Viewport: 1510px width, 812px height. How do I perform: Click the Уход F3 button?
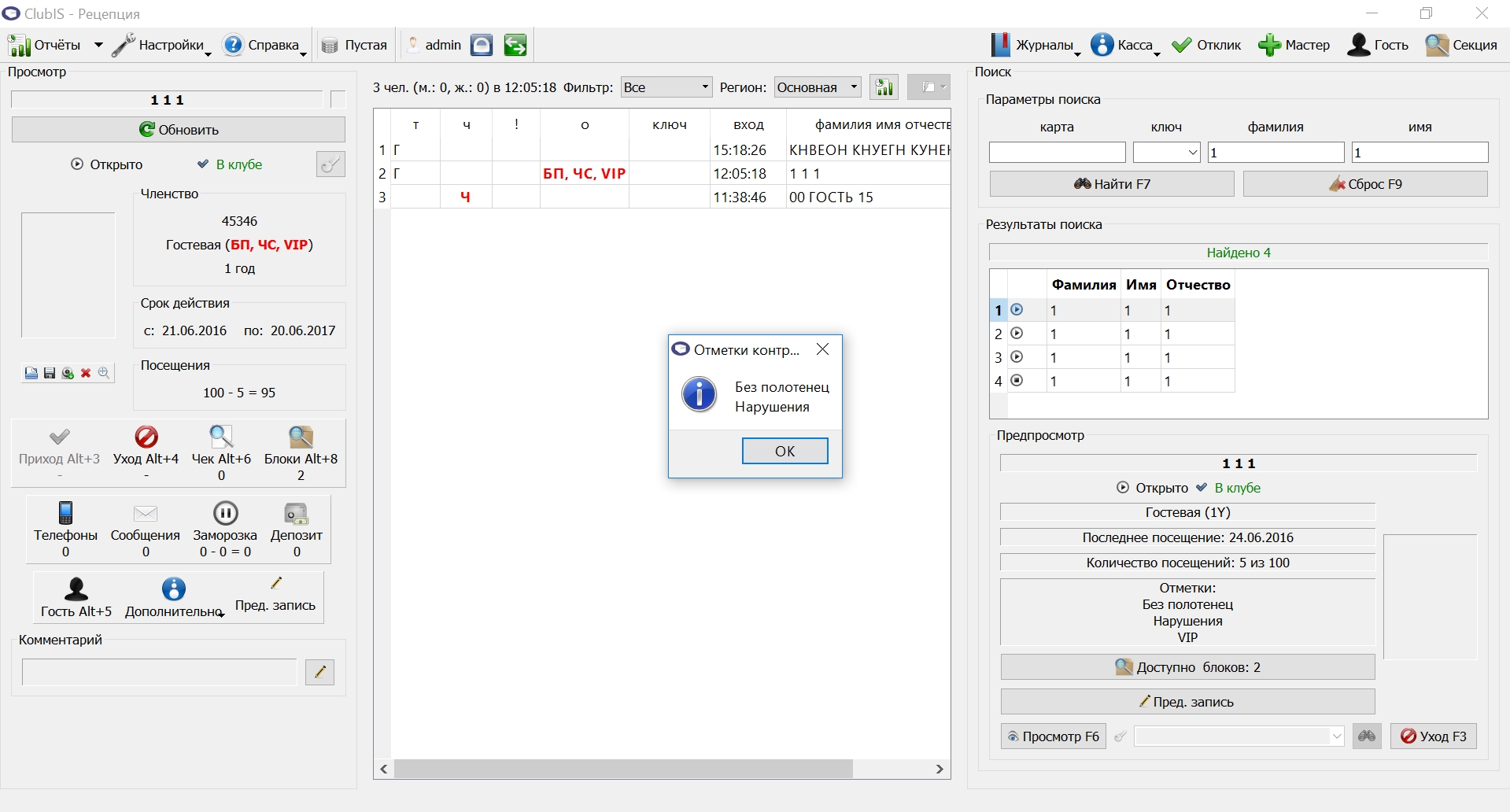point(1433,736)
